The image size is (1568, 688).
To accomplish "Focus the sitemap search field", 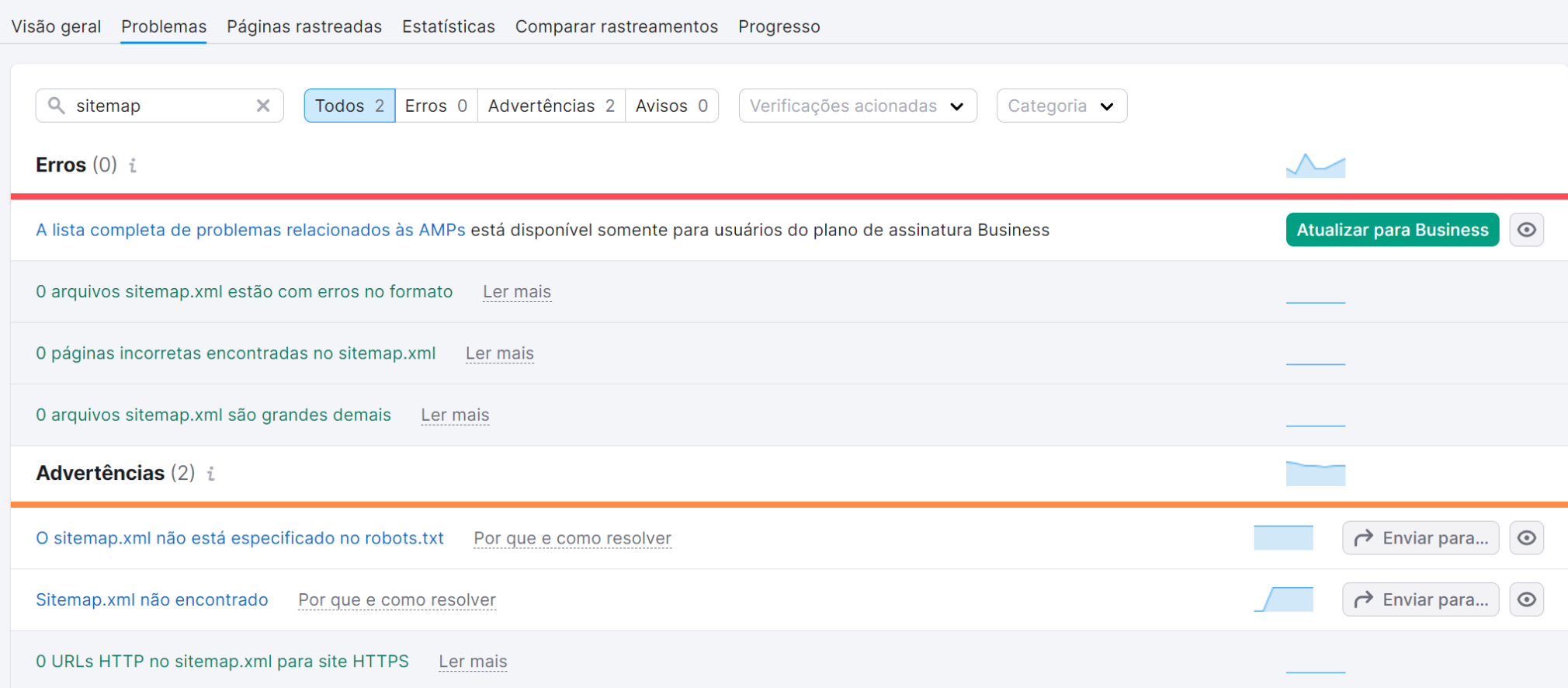I will (x=159, y=106).
